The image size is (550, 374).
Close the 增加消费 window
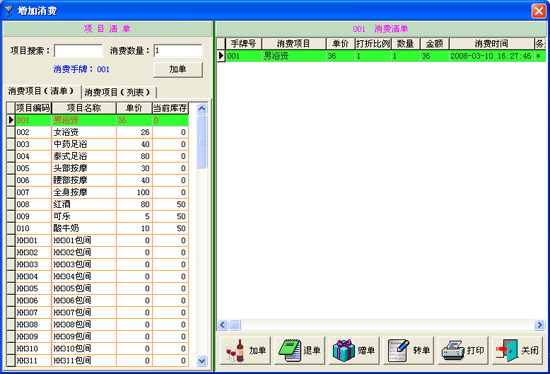(x=538, y=11)
